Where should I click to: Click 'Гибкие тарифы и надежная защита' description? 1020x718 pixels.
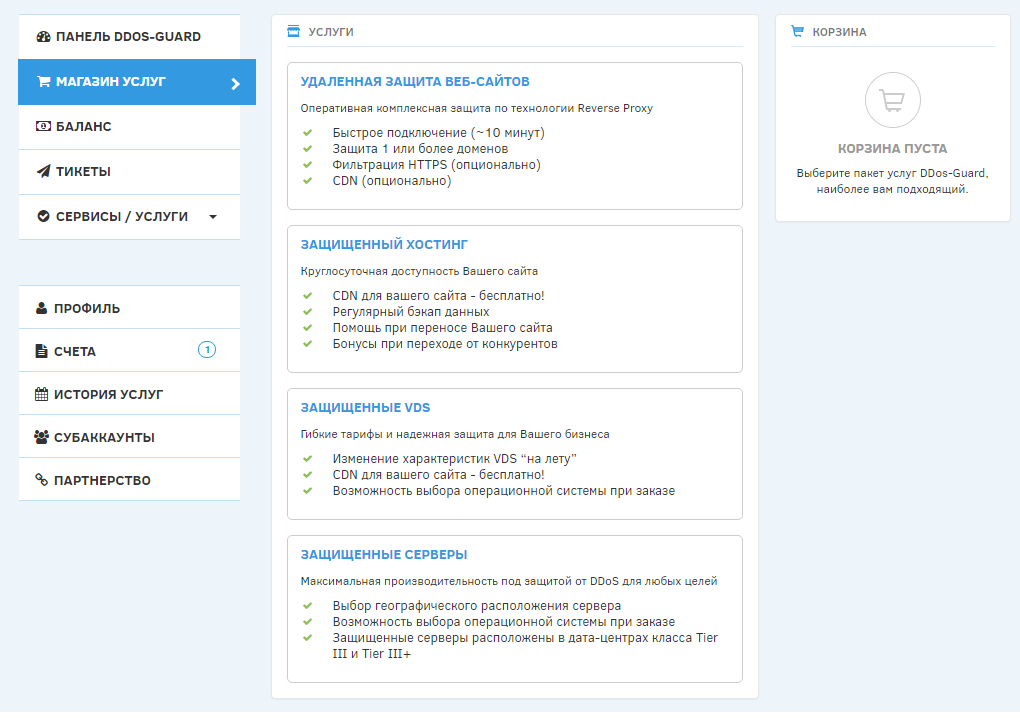(455, 434)
